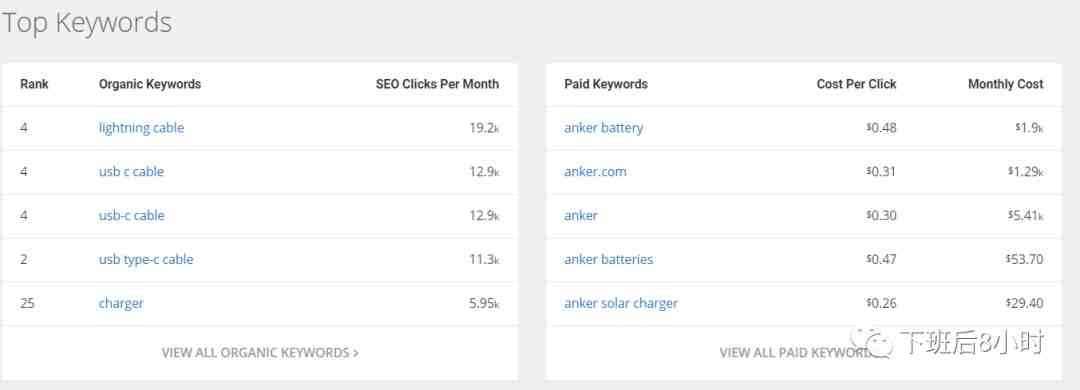Open the usb c cable keyword link
The height and width of the screenshot is (390, 1080).
point(132,172)
